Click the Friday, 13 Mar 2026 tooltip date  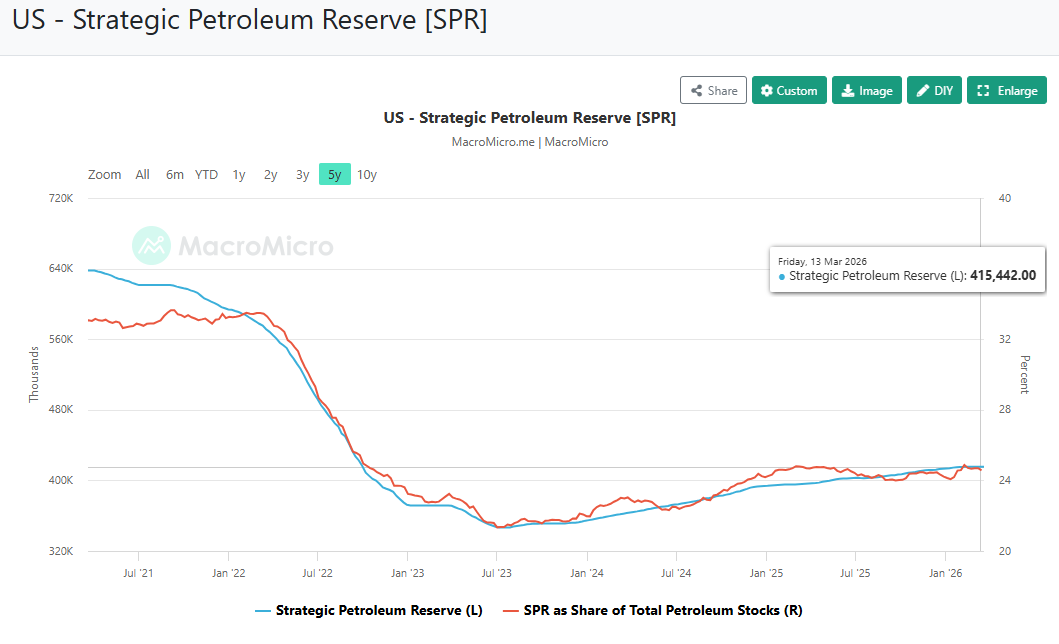click(x=822, y=261)
